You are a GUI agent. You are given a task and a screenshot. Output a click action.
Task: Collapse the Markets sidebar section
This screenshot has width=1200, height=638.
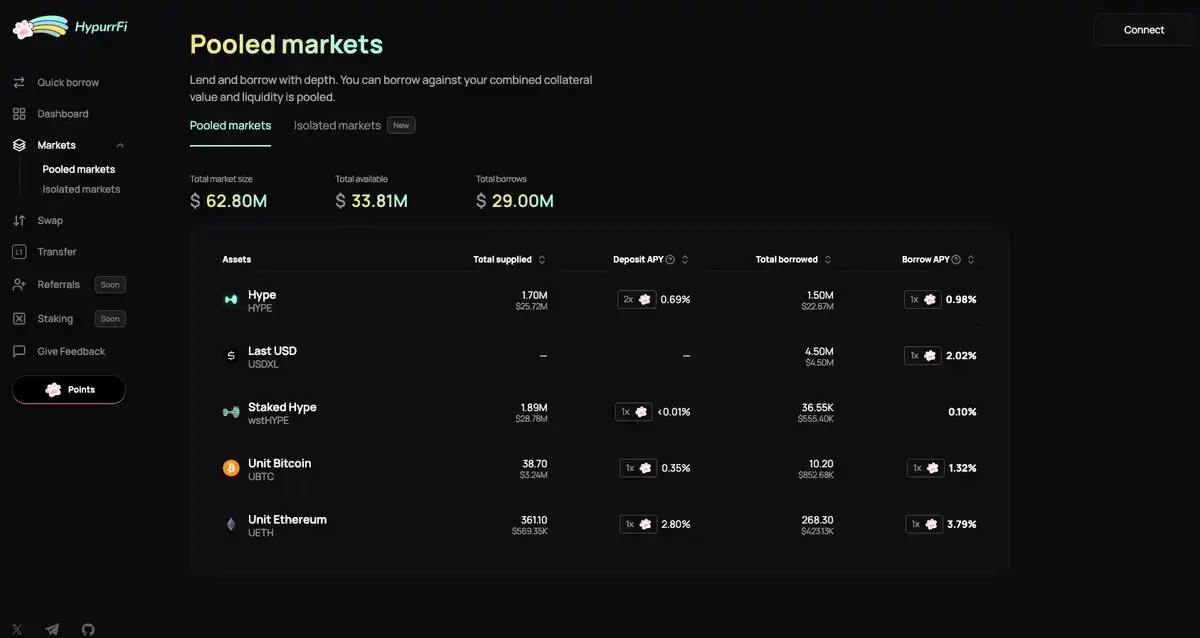(120, 145)
